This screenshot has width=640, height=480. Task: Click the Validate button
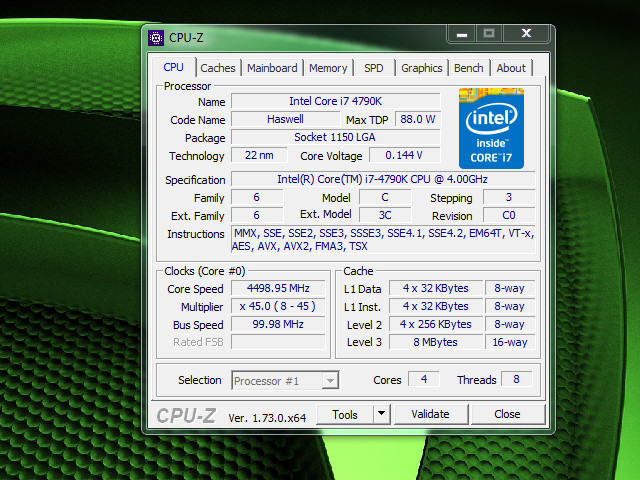coord(431,414)
